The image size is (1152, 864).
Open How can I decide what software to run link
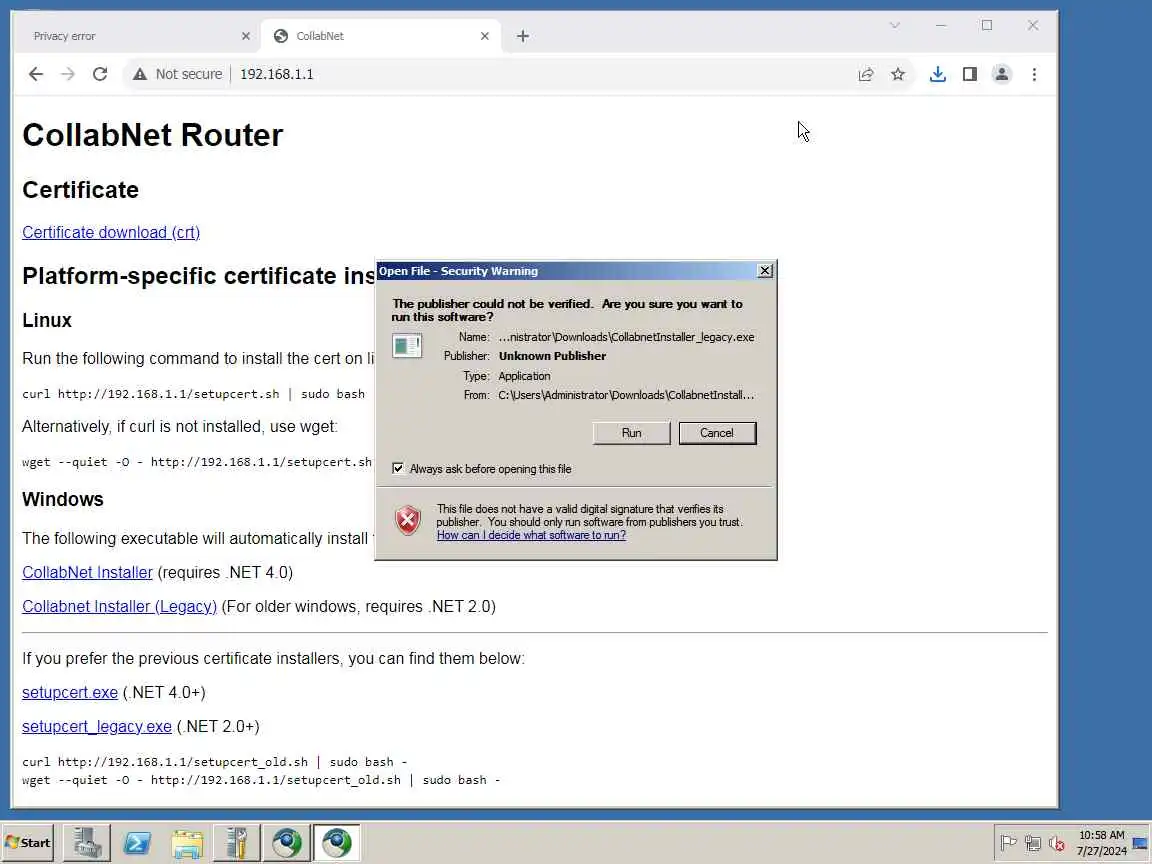tap(531, 535)
